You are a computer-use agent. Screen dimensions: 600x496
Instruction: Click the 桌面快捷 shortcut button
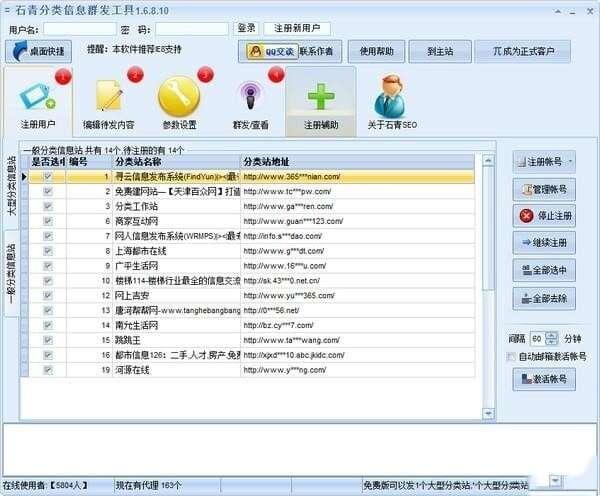pos(39,51)
